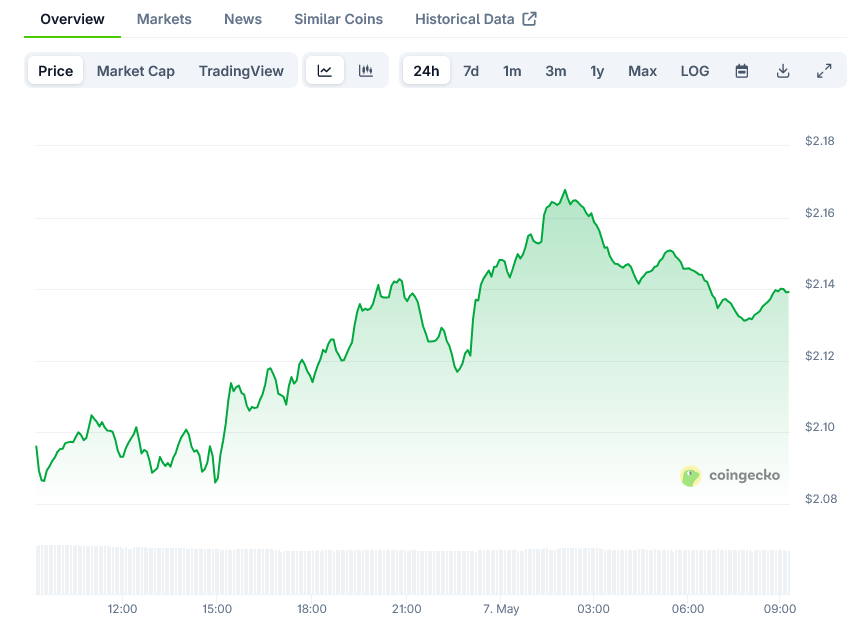847x638 pixels.
Task: Switch to the 7d time range
Action: (471, 71)
